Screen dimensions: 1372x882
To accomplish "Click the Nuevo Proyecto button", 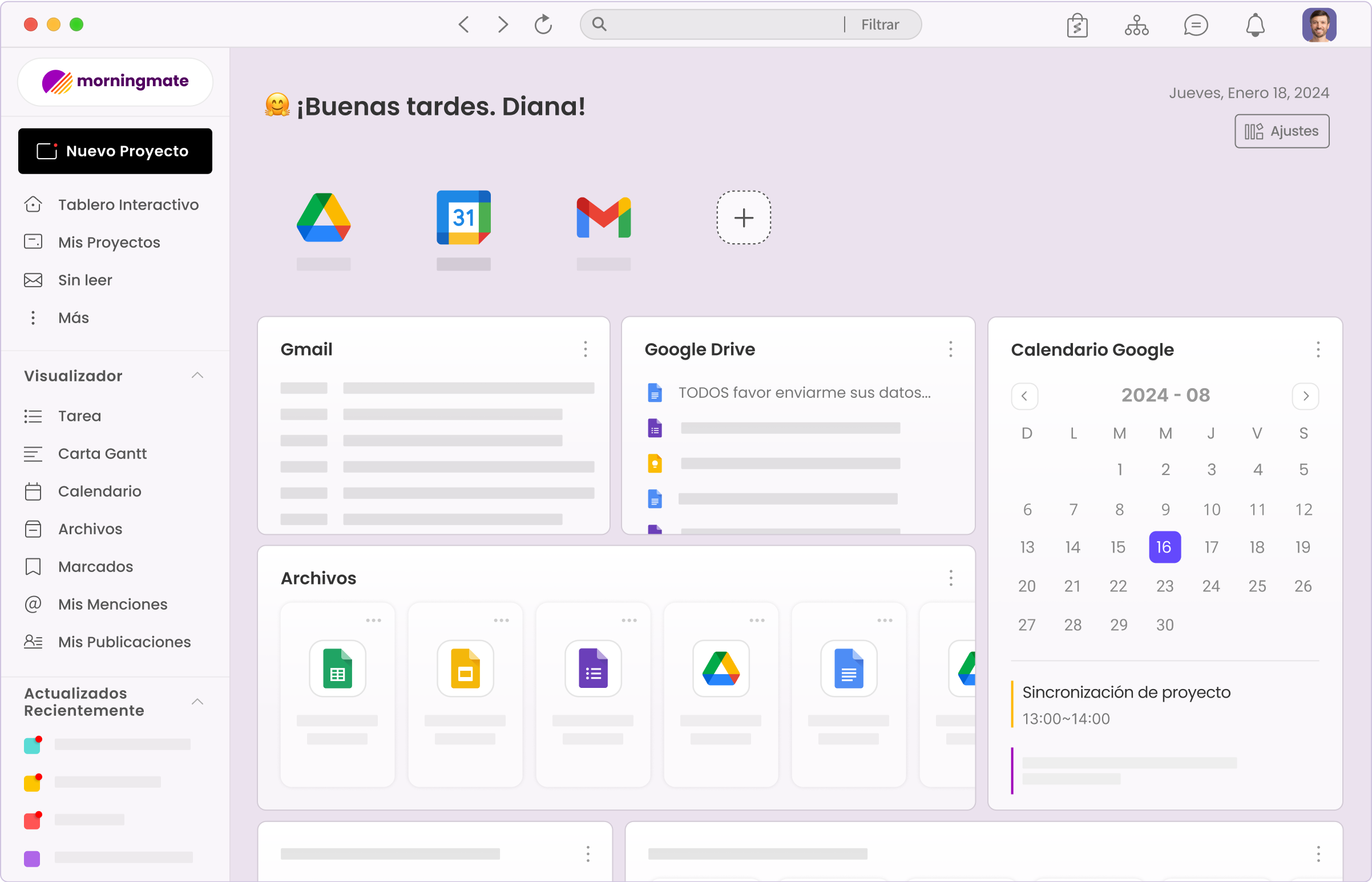I will pyautogui.click(x=115, y=151).
